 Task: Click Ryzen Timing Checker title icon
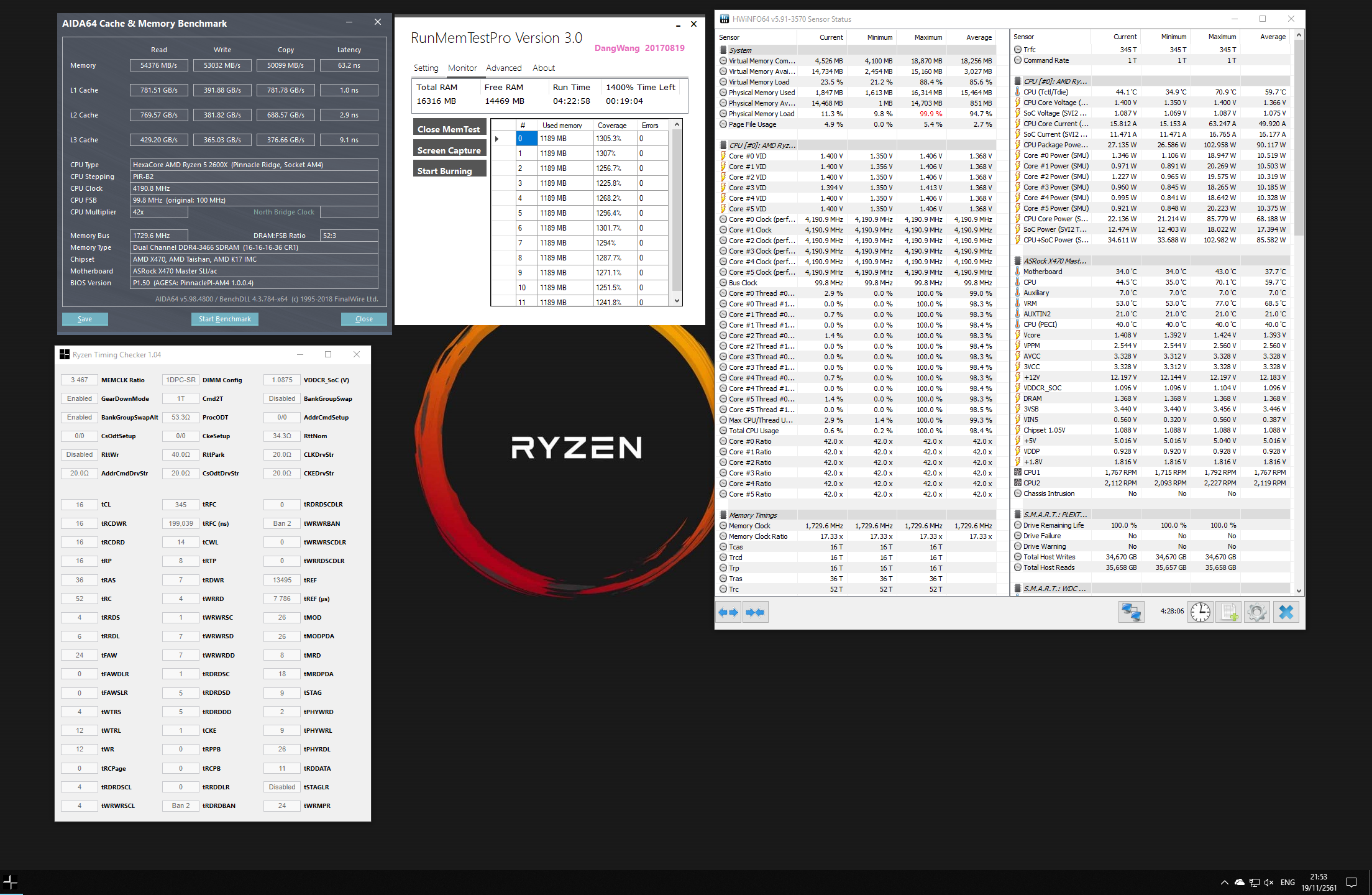pos(65,355)
